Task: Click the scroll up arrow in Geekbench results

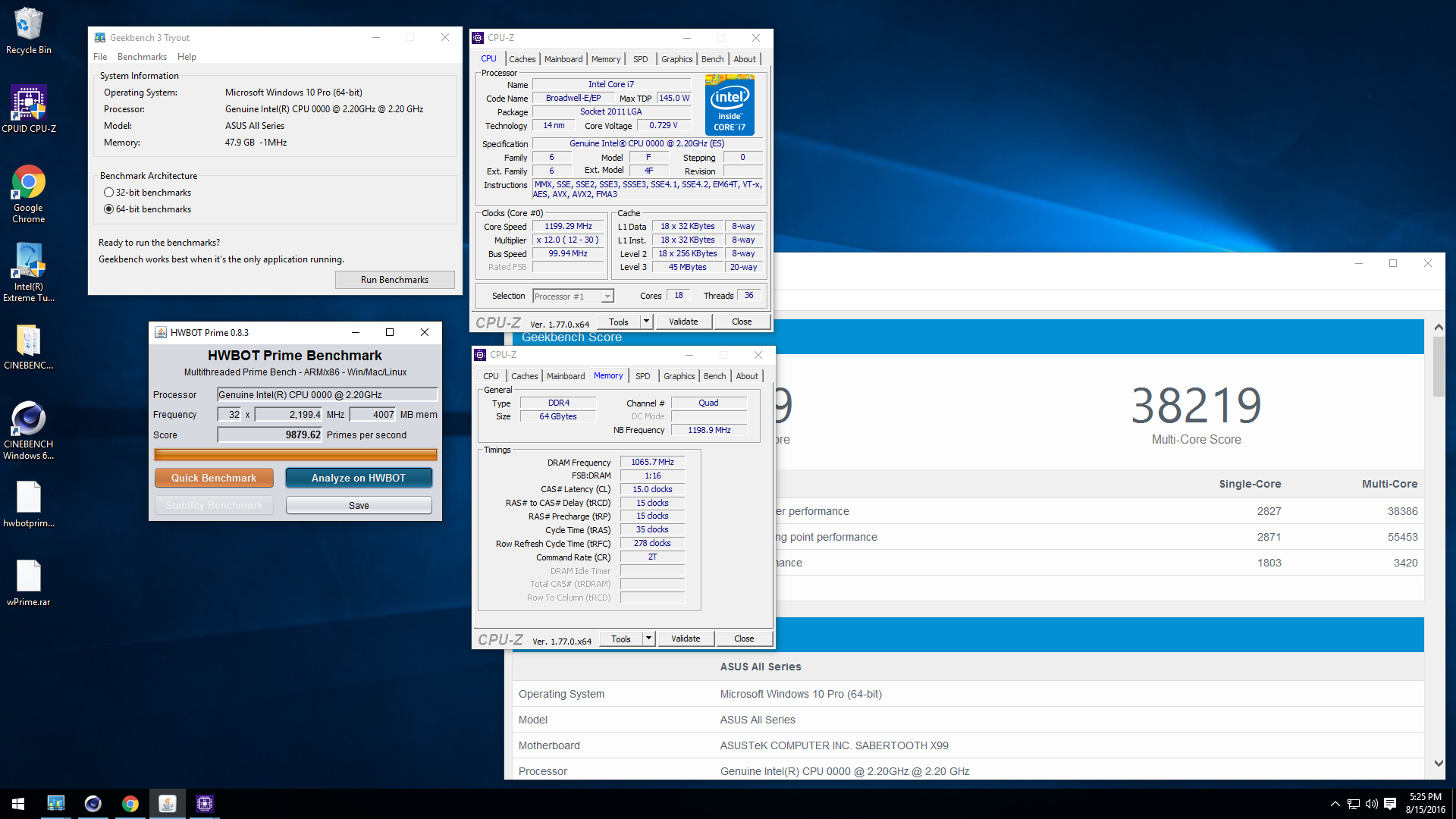Action: point(1439,328)
